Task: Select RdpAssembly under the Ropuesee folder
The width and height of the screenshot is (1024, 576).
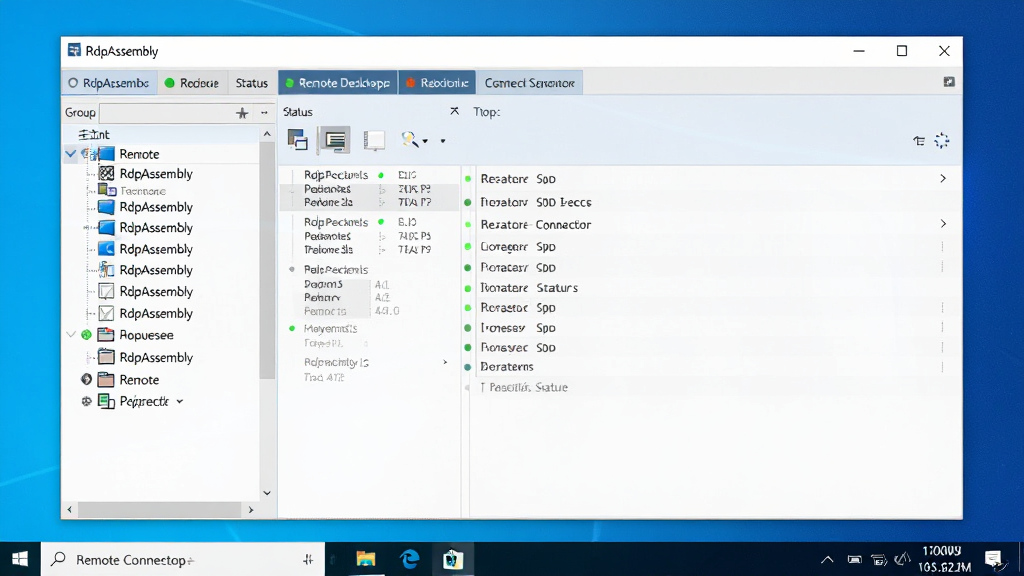Action: pos(156,358)
